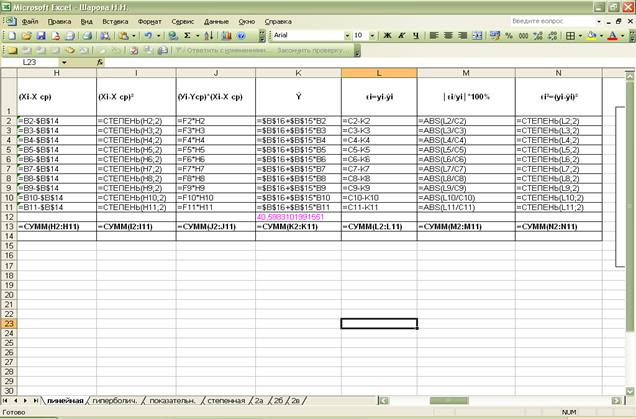Toggle italic formatting (К)
Screen dimensions: 636x419
[402, 36]
